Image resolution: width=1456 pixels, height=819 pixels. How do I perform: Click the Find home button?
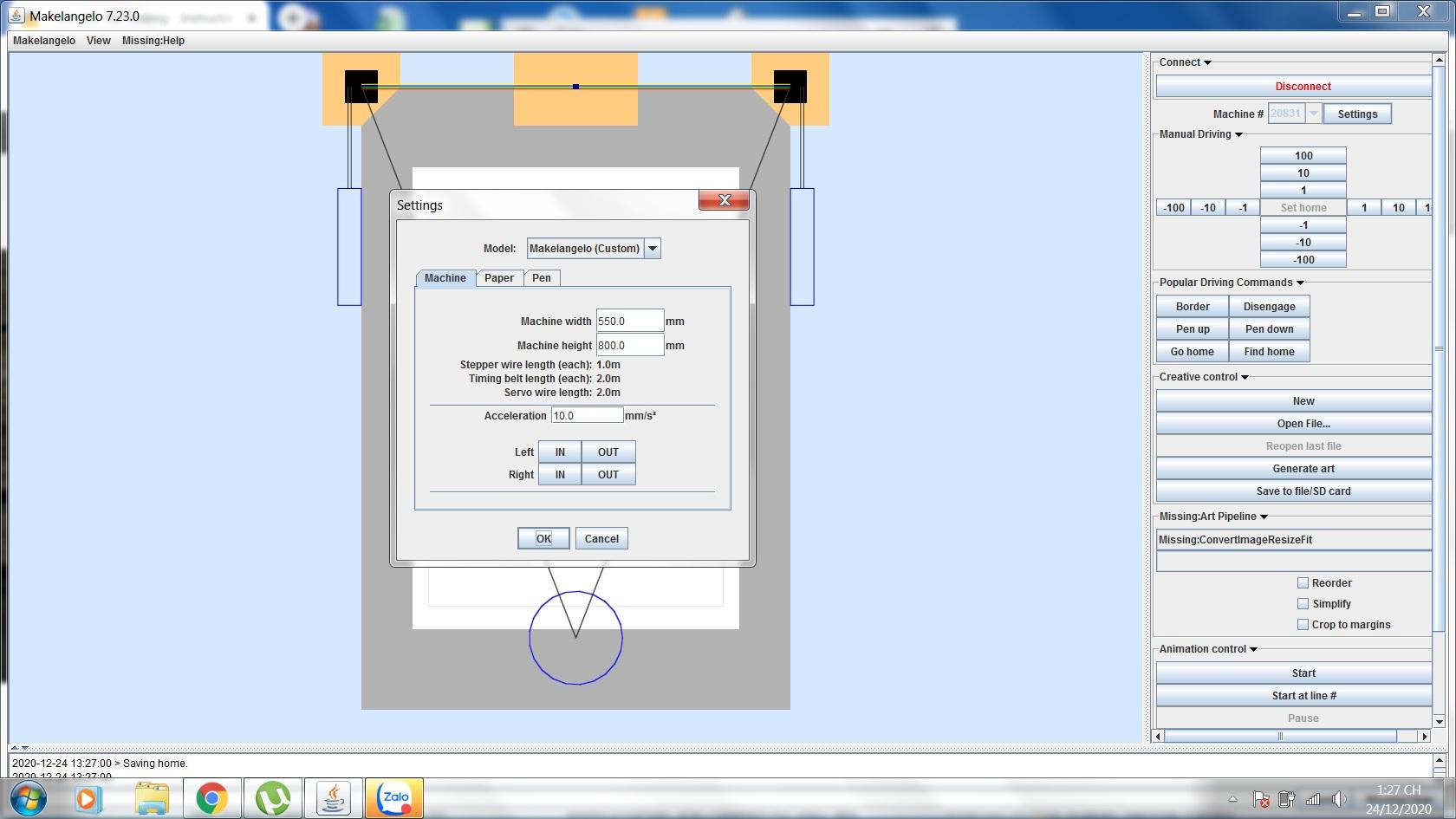point(1270,352)
